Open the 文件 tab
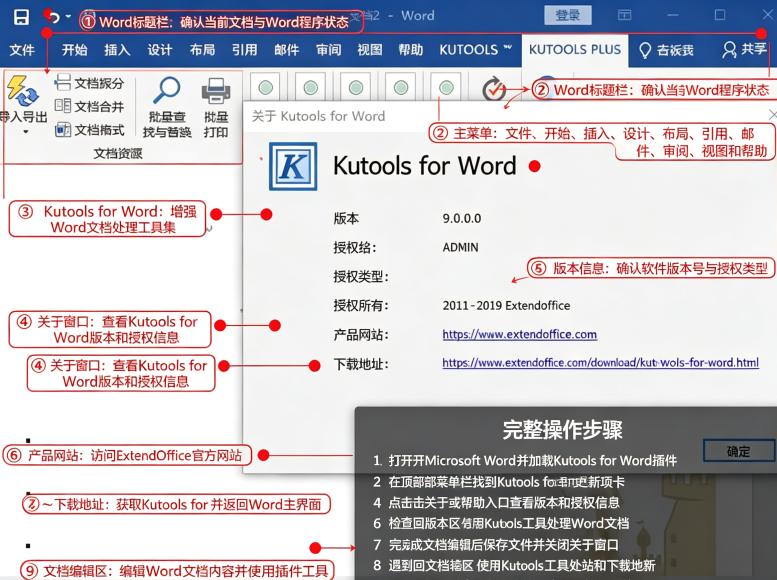The width and height of the screenshot is (777, 580). coord(22,50)
